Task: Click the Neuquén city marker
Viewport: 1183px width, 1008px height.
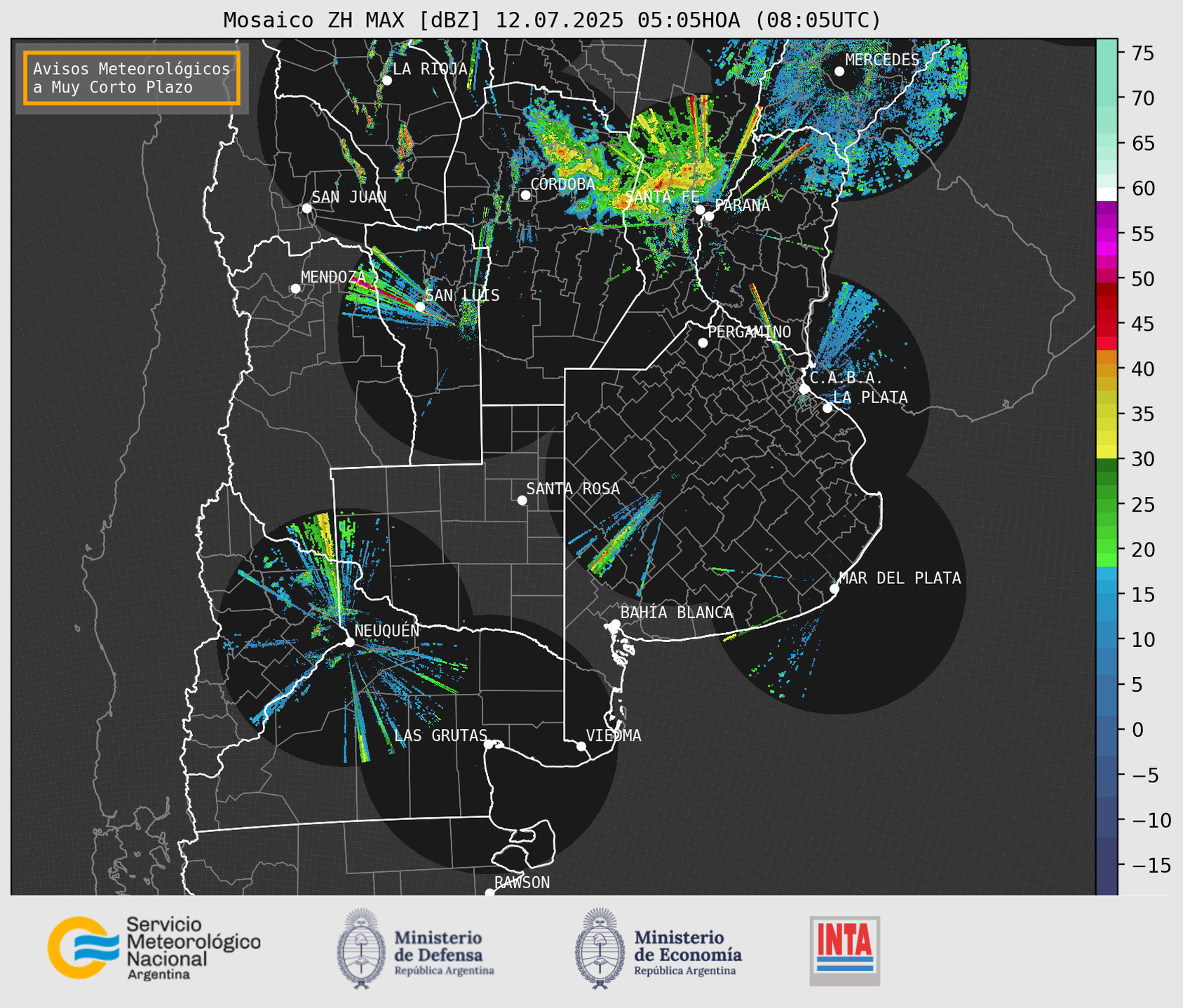Action: [x=349, y=642]
